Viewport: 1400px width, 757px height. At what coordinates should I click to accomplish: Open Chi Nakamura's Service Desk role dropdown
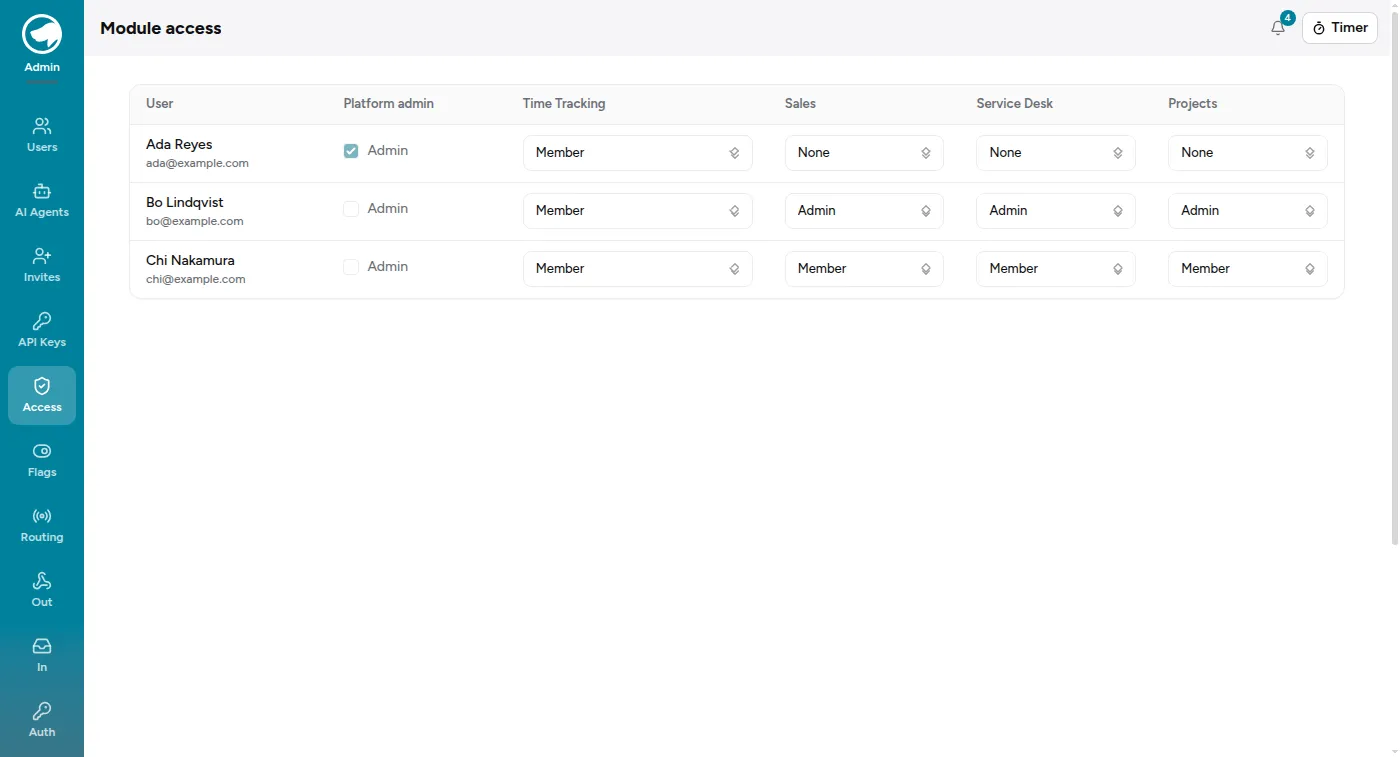click(x=1056, y=269)
